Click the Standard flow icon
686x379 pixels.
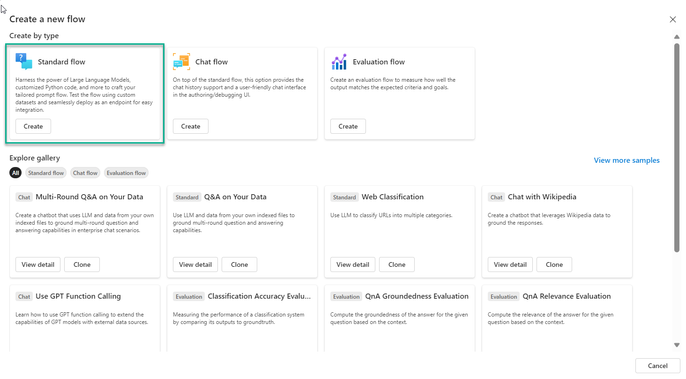pos(24,61)
